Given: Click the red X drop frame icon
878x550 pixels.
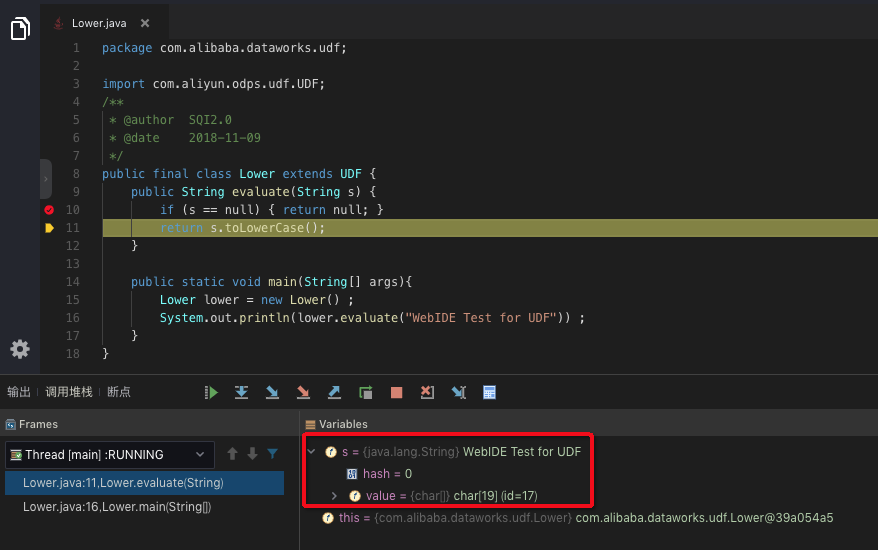Looking at the screenshot, I should pos(427,393).
